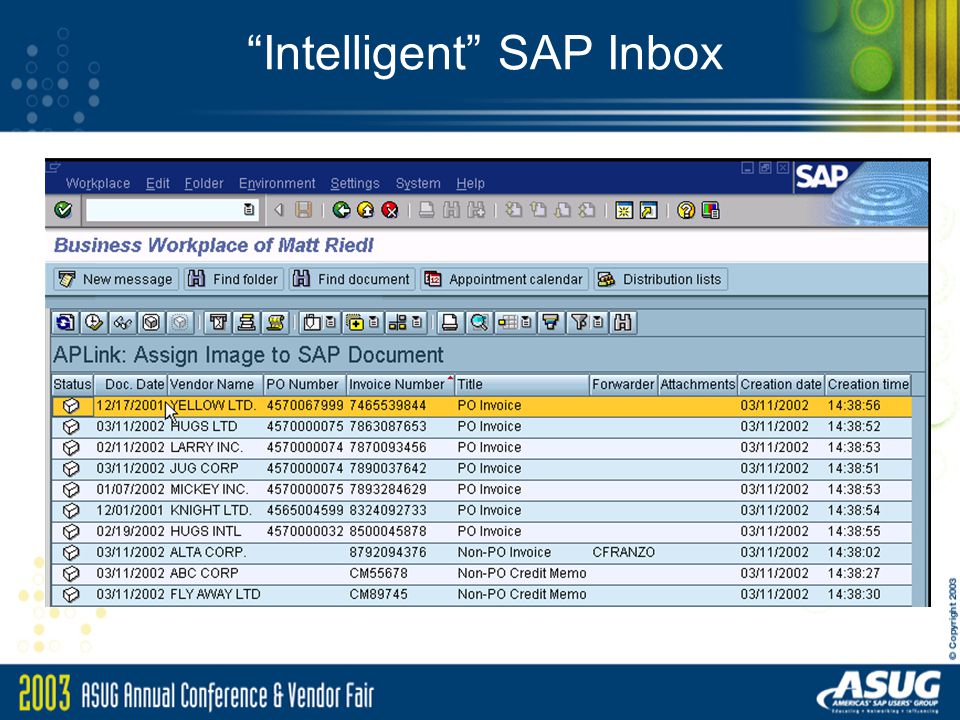This screenshot has height=720, width=960.
Task: Click the green Enter checkmark icon
Action: tap(62, 210)
